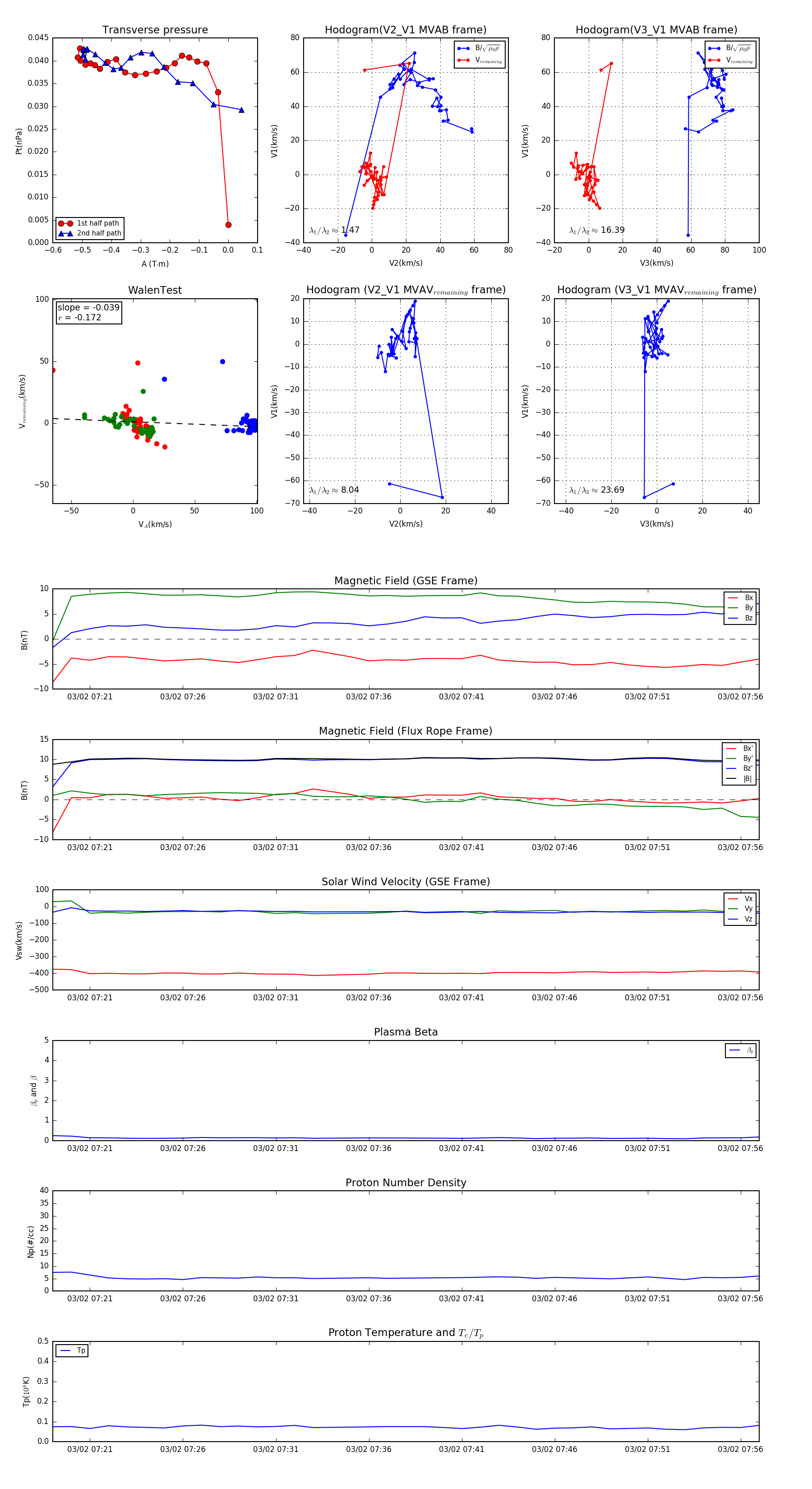Select the '1st half path' legend entry

click(90, 223)
